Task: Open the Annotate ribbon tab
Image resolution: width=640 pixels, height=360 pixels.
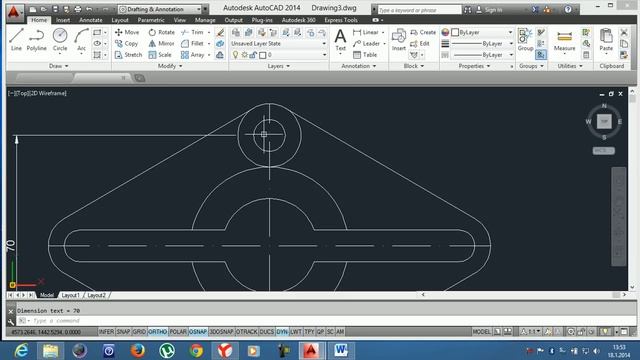Action: tap(91, 20)
